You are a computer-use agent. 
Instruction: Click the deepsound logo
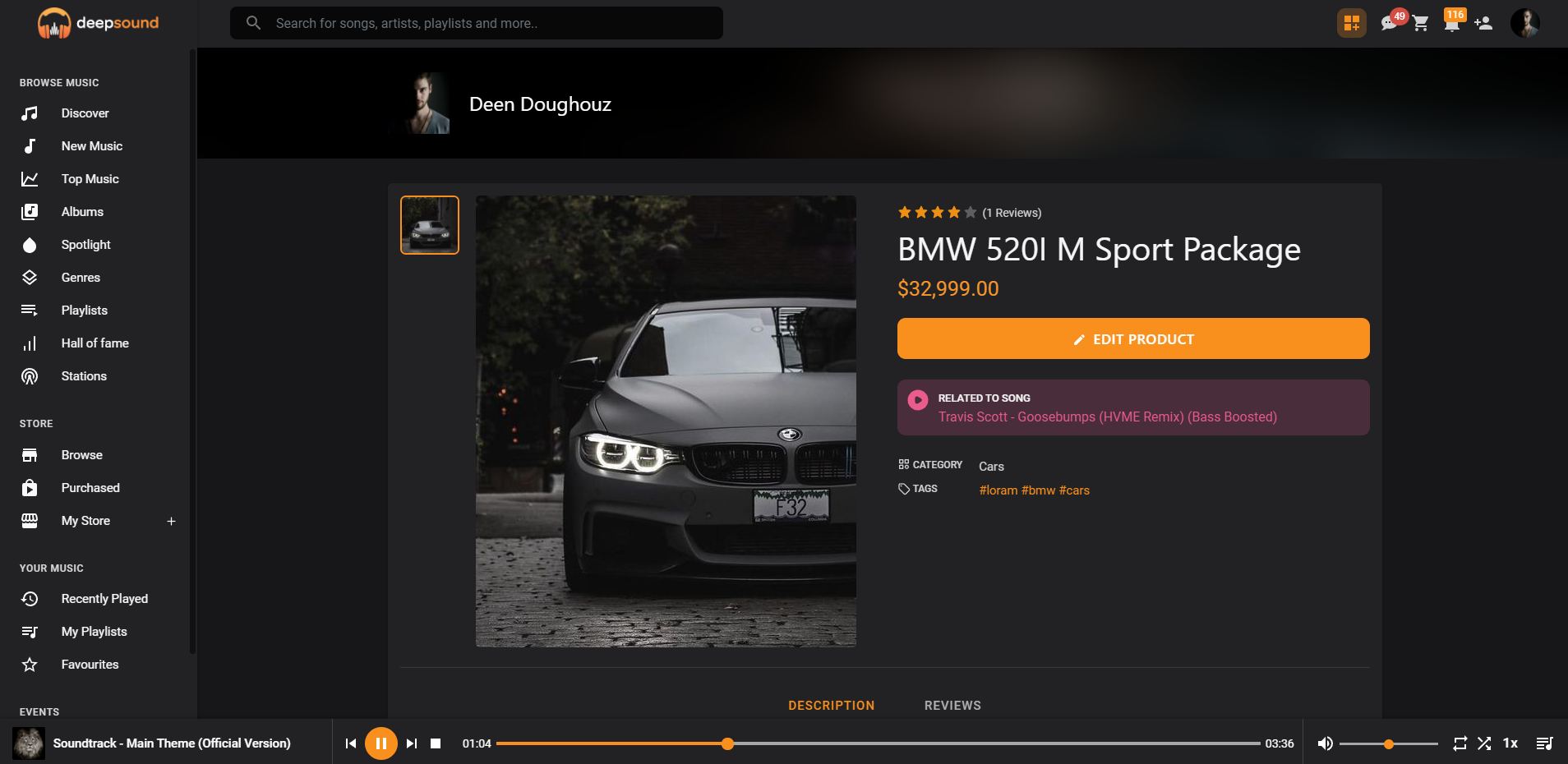coord(99,23)
